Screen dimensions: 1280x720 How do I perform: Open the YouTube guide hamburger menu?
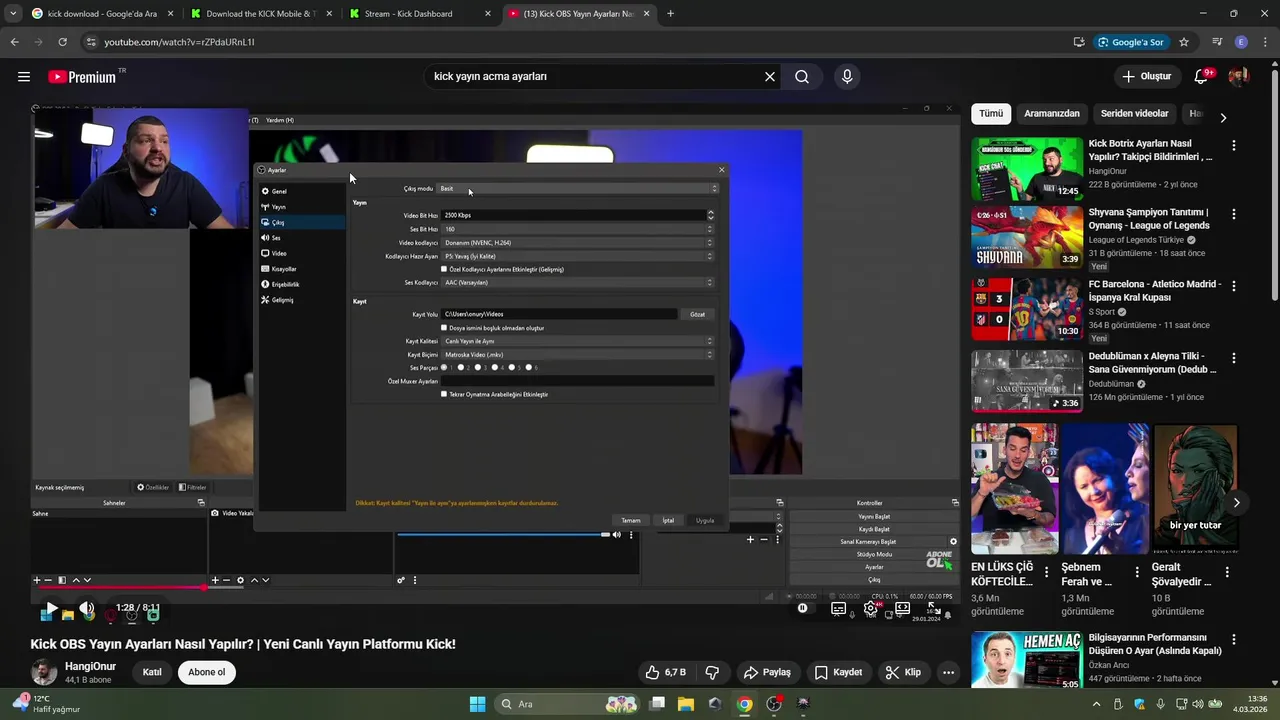click(23, 77)
